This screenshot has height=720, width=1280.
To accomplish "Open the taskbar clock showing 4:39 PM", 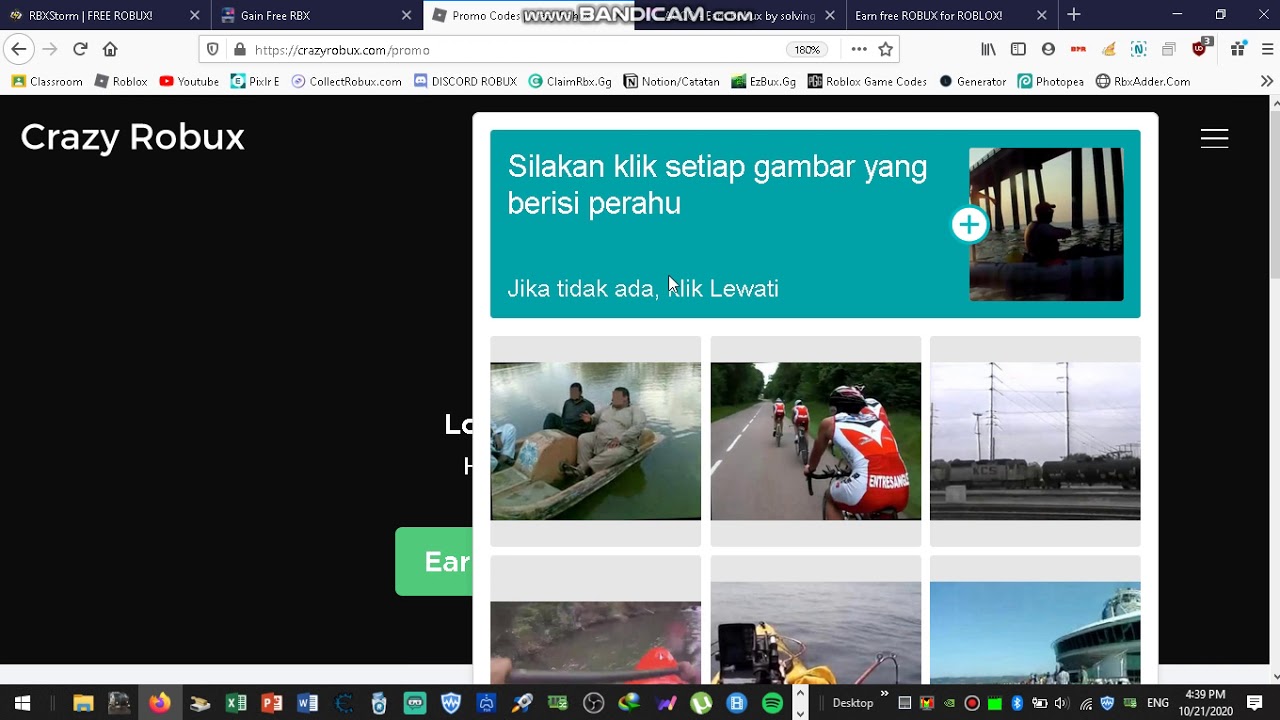I will [1204, 703].
